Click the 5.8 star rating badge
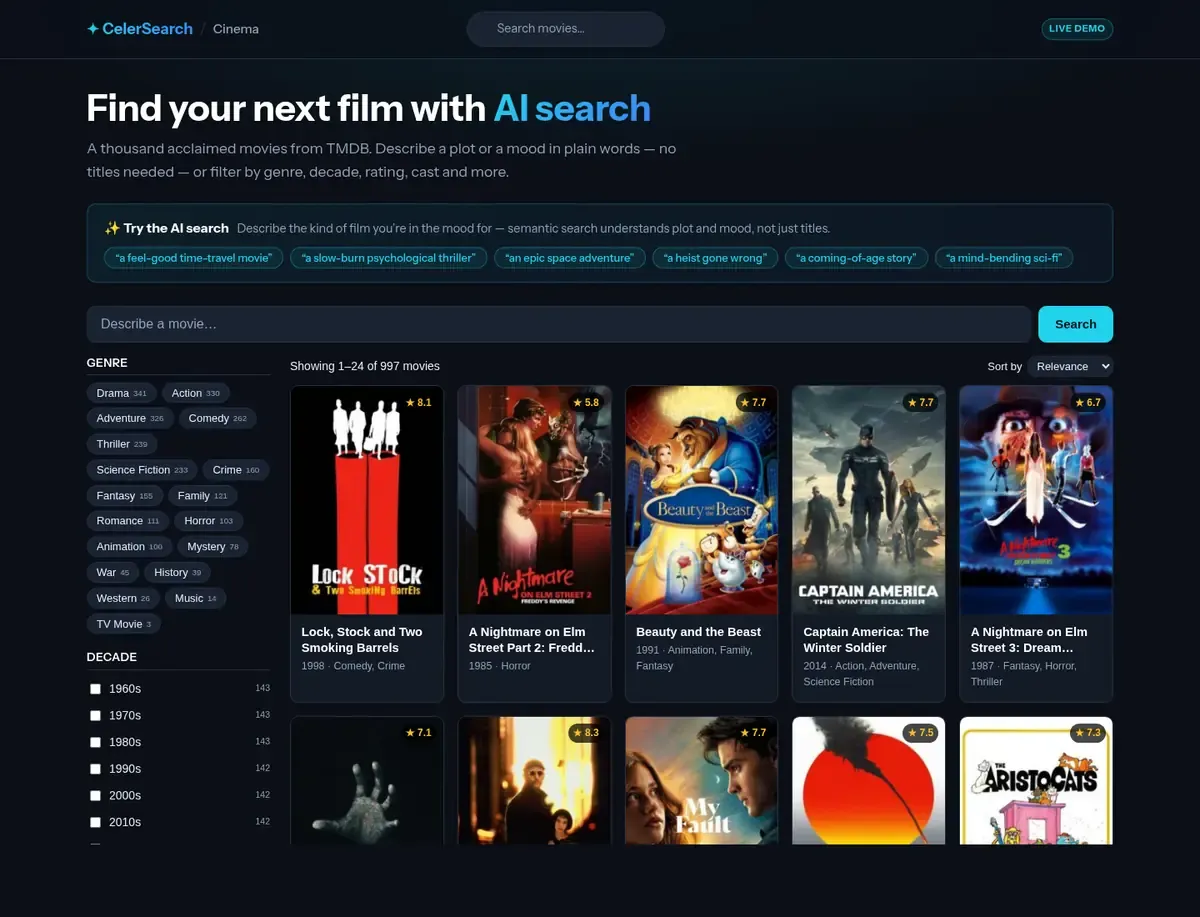 [586, 402]
